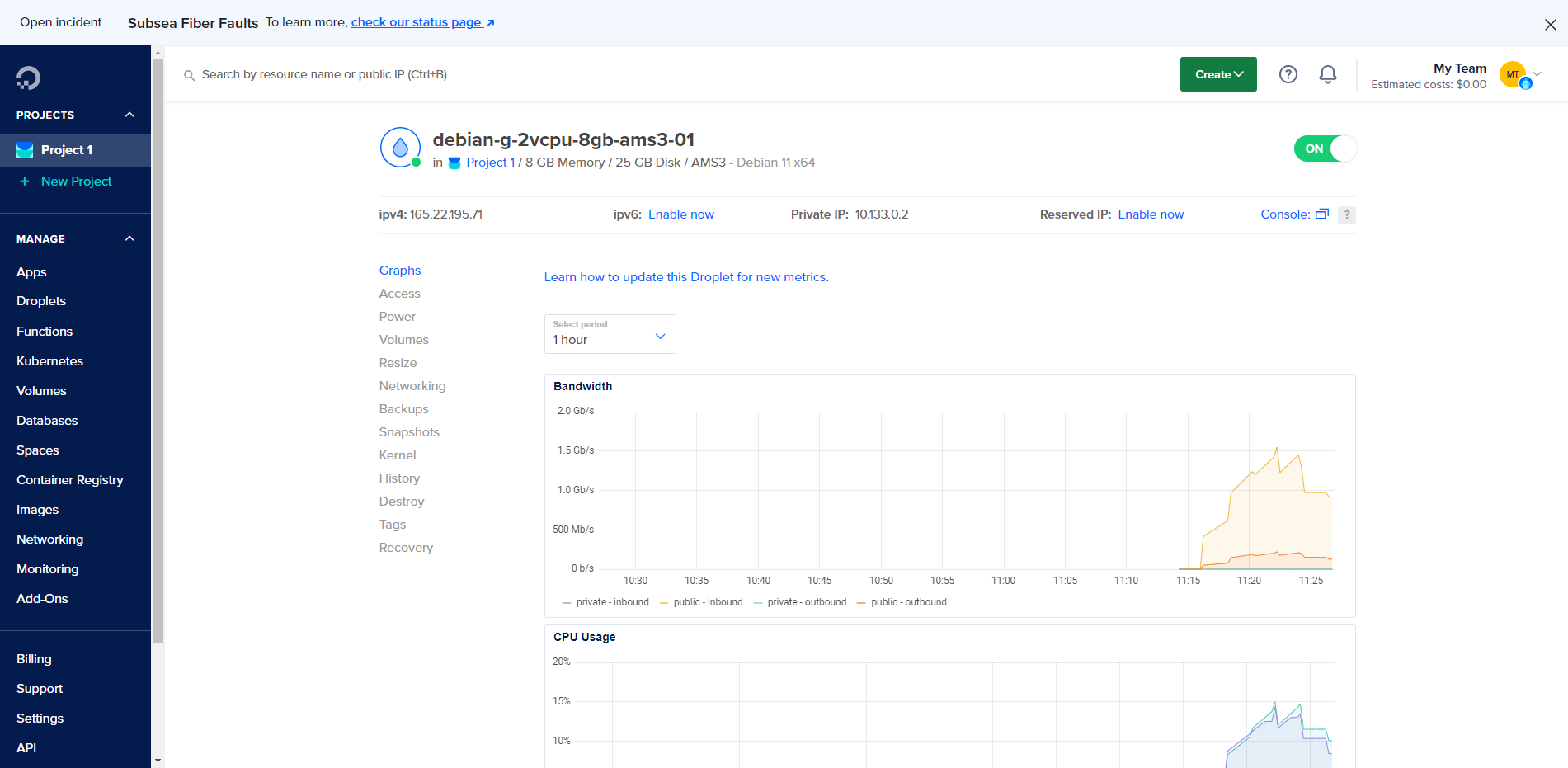Open the Backups tab
Screen dimensions: 1568x768
404,409
